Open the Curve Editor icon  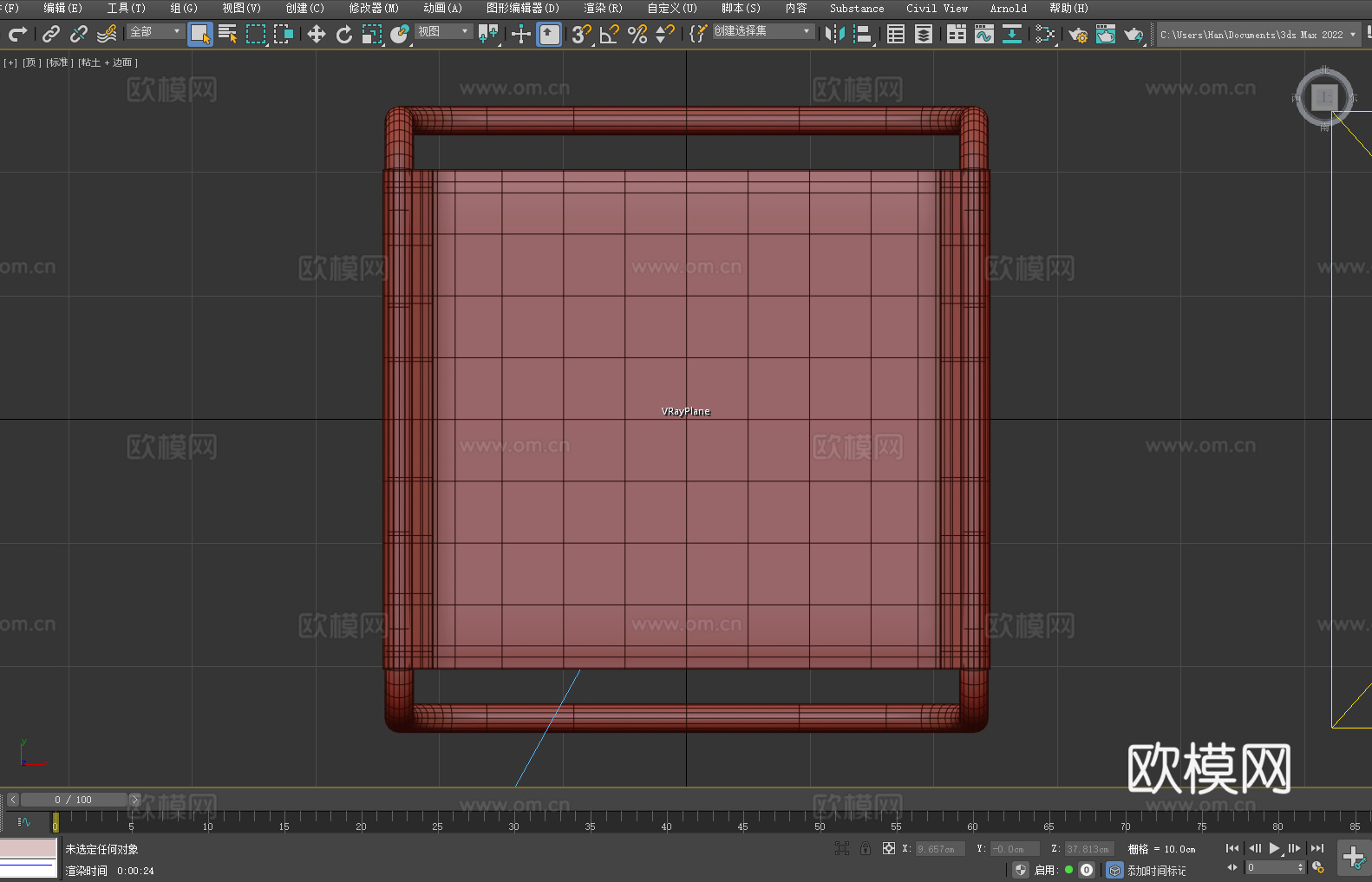point(984,34)
